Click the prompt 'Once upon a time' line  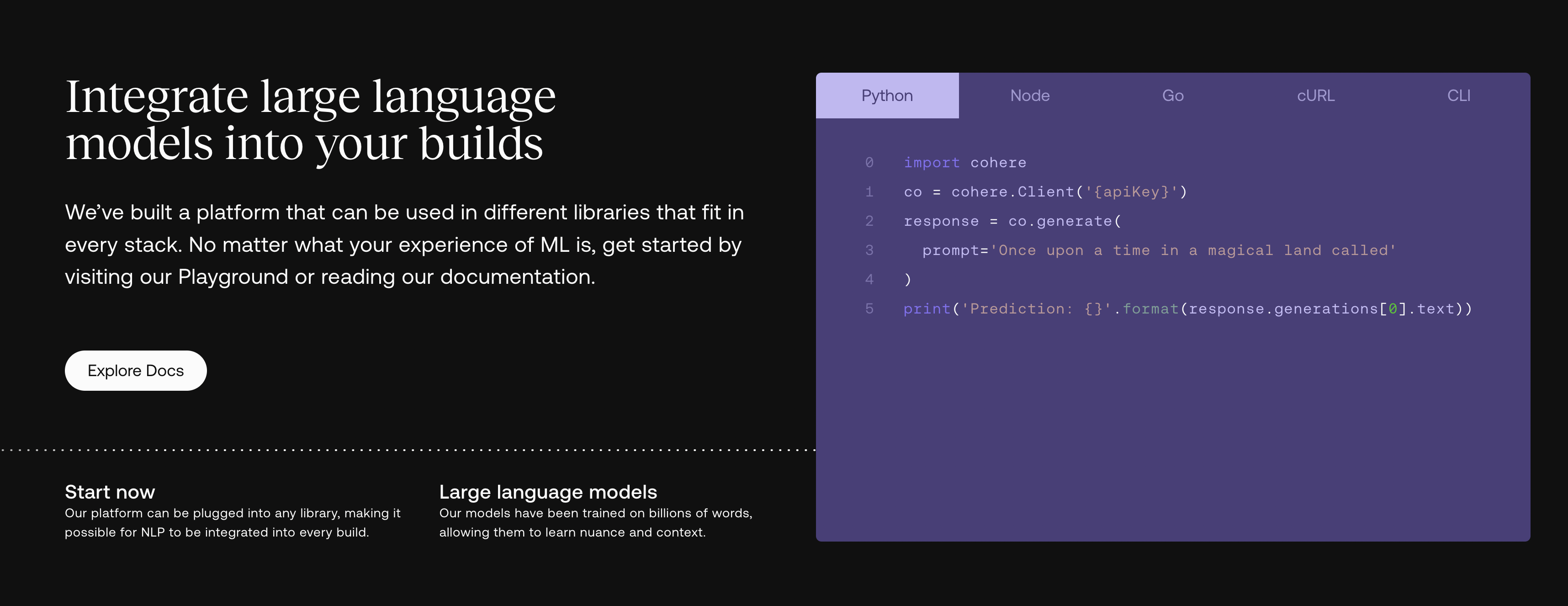pos(1159,250)
